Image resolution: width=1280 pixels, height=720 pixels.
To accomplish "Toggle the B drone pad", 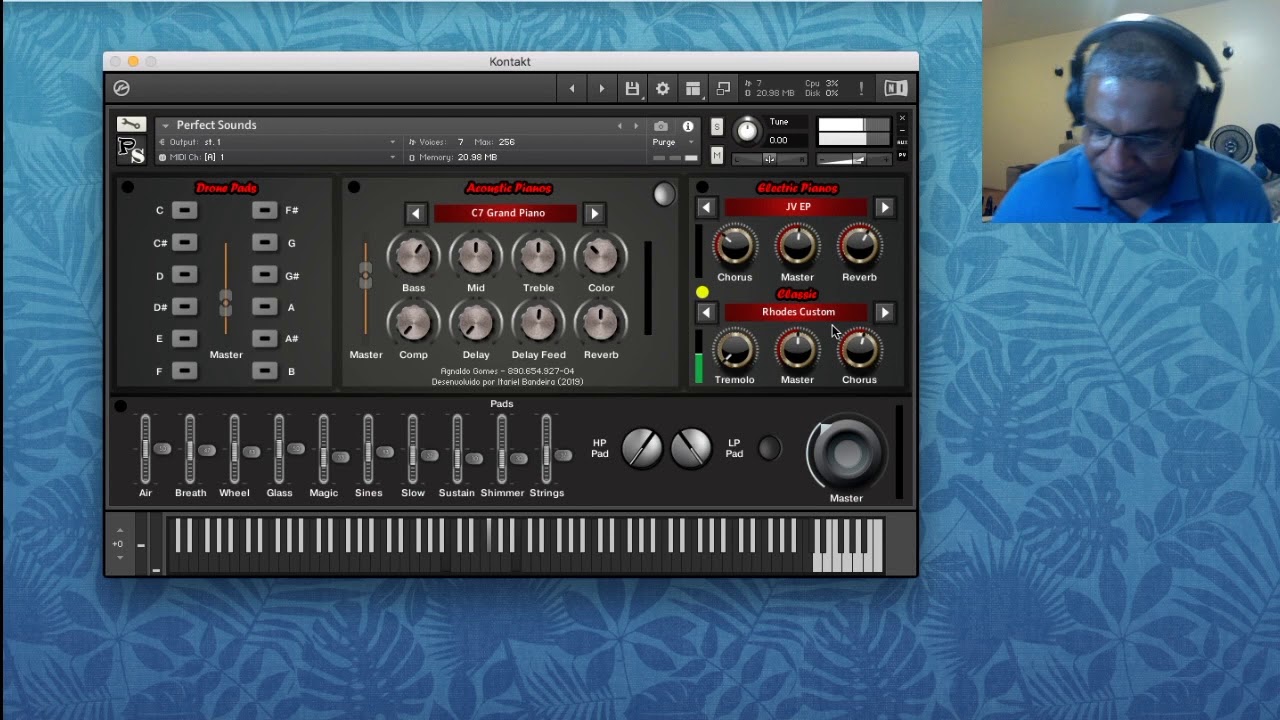I will (x=264, y=371).
